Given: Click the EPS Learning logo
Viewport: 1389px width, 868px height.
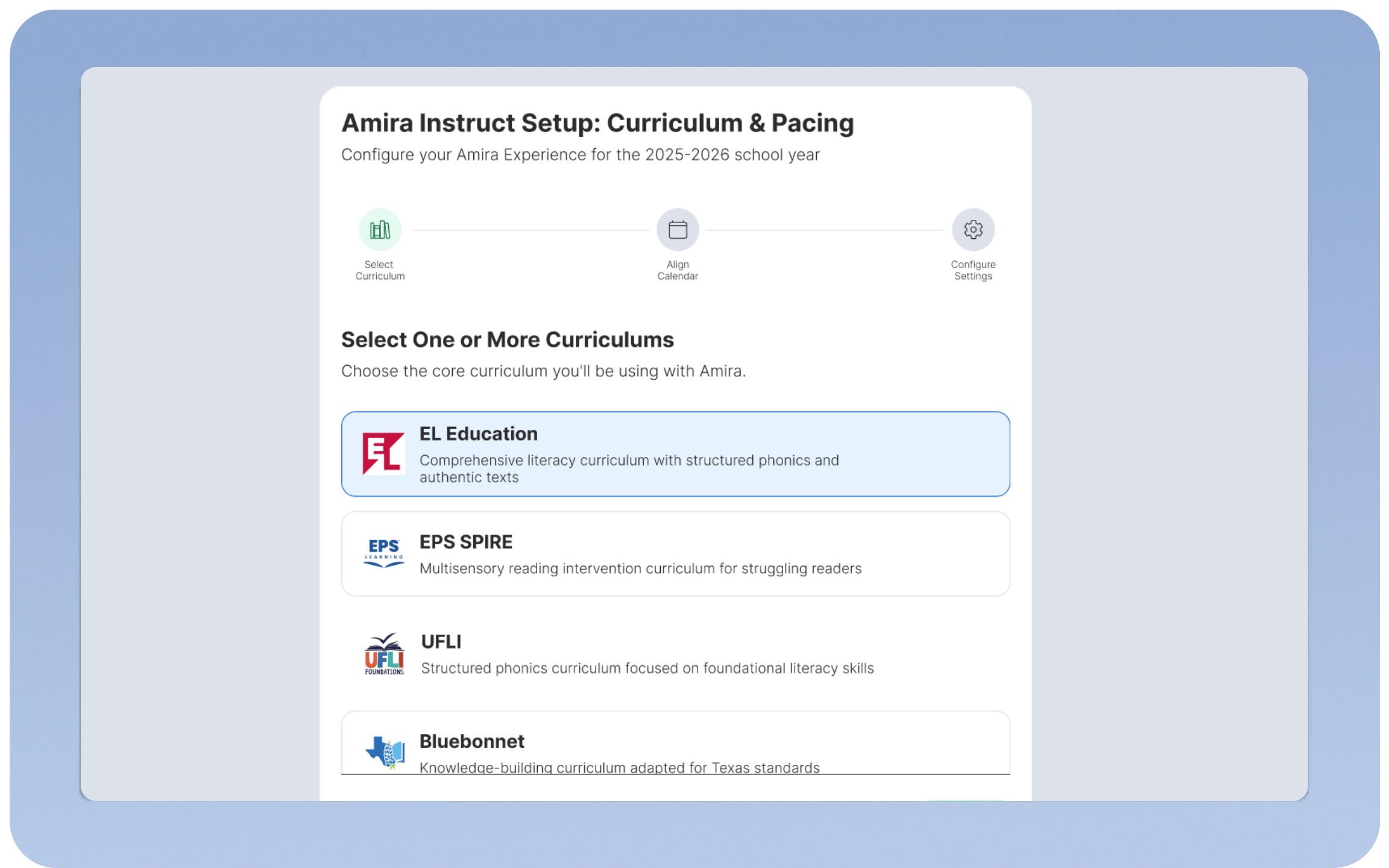Looking at the screenshot, I should (383, 553).
